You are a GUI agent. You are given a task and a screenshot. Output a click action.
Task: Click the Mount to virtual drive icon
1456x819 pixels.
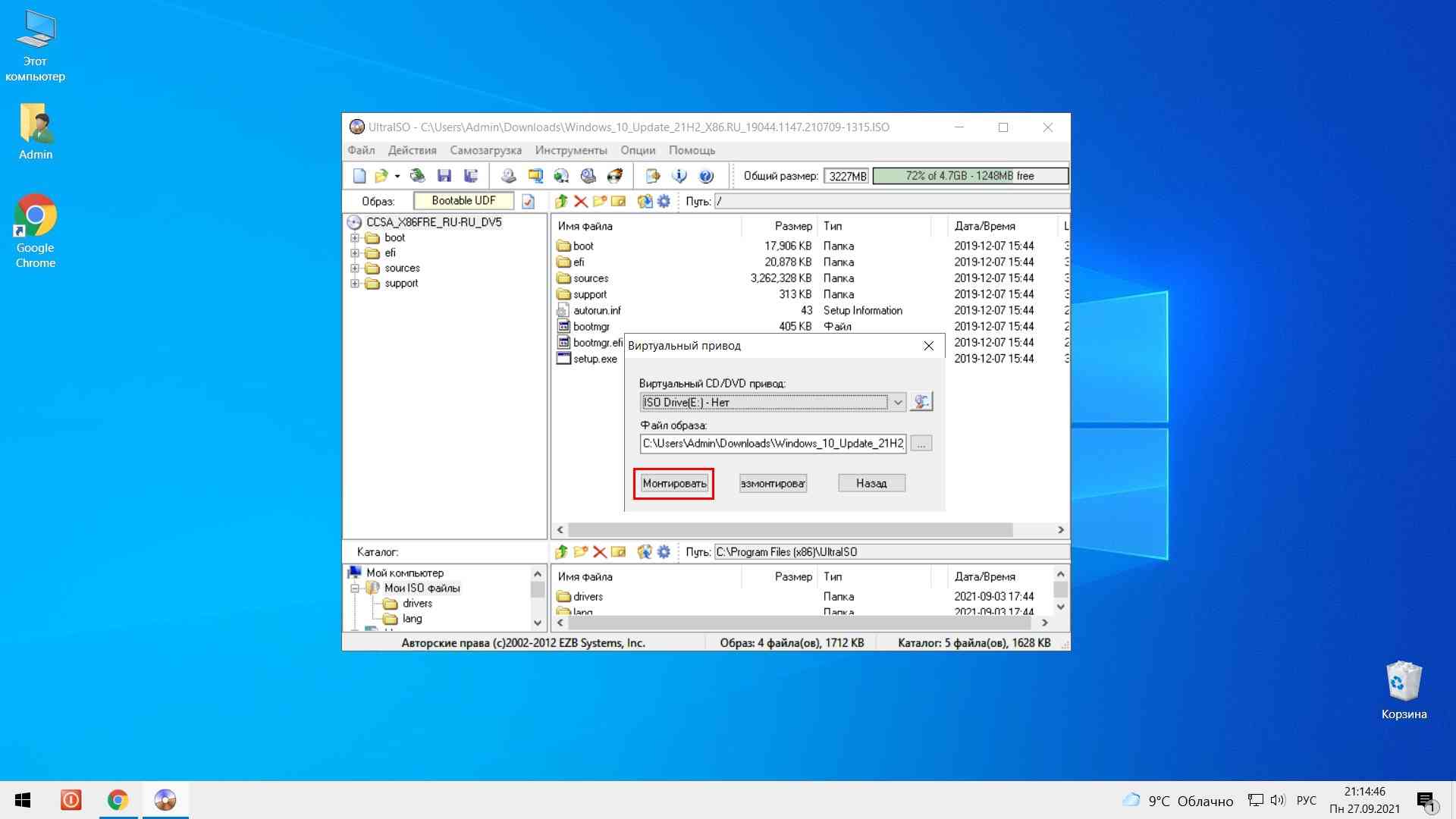click(x=588, y=176)
